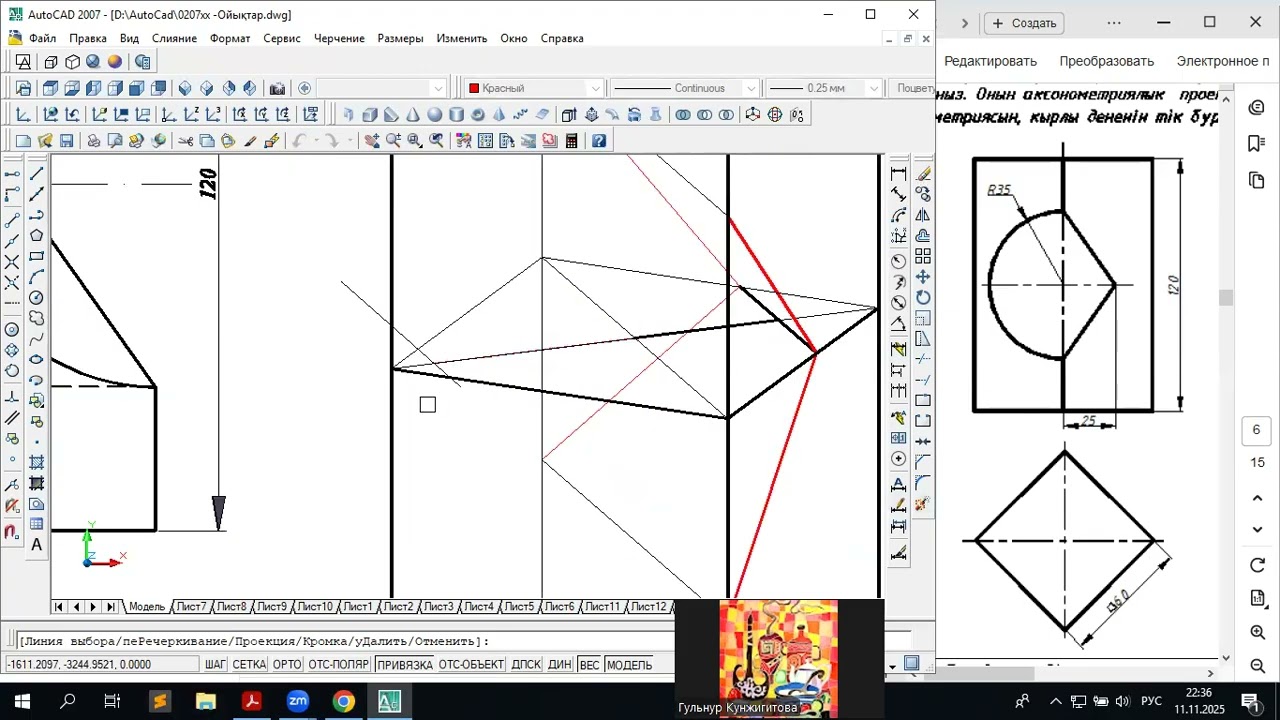Select the Line draw tool
The image size is (1280, 720).
tap(36, 173)
